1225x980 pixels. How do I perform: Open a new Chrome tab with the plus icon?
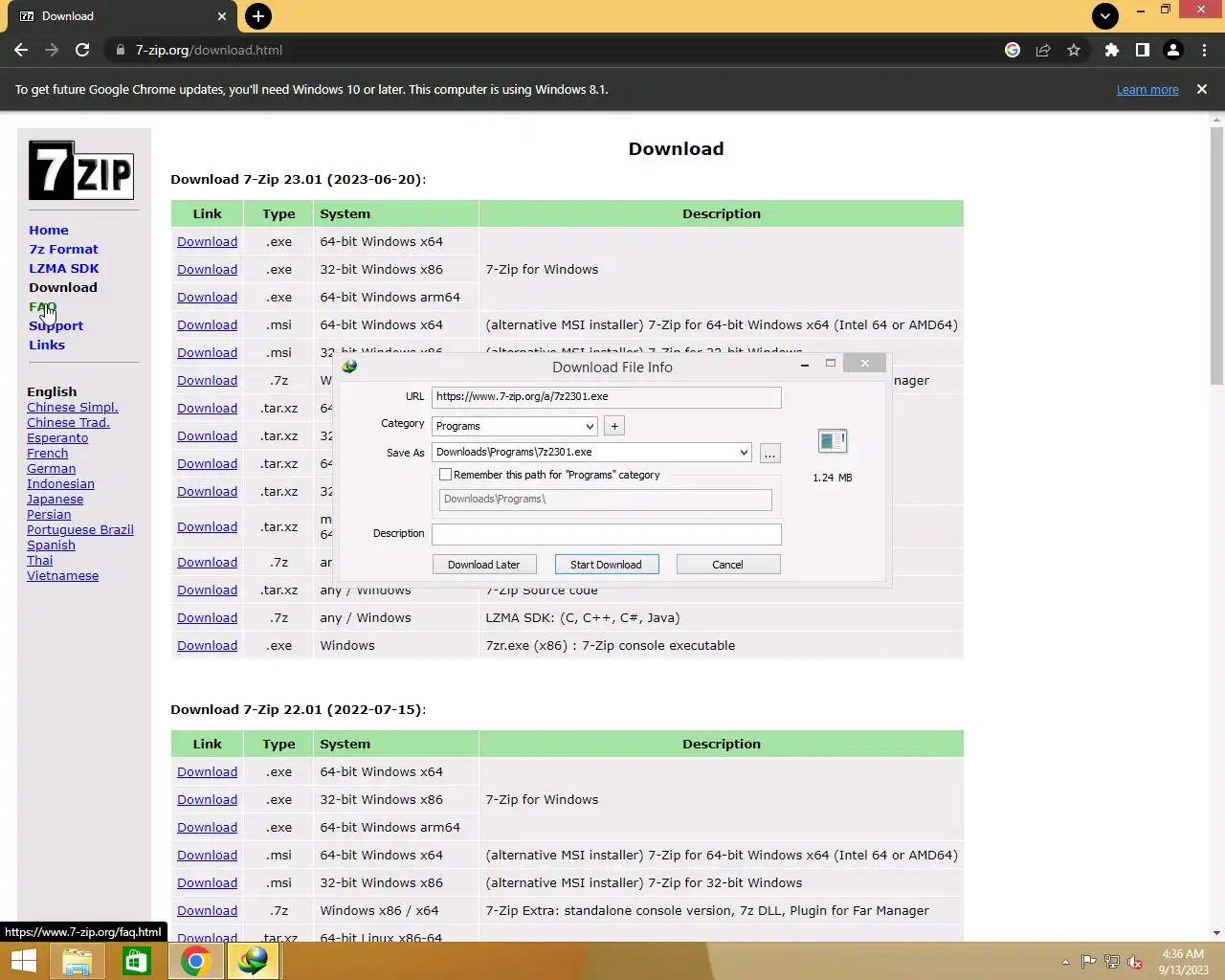point(257,16)
